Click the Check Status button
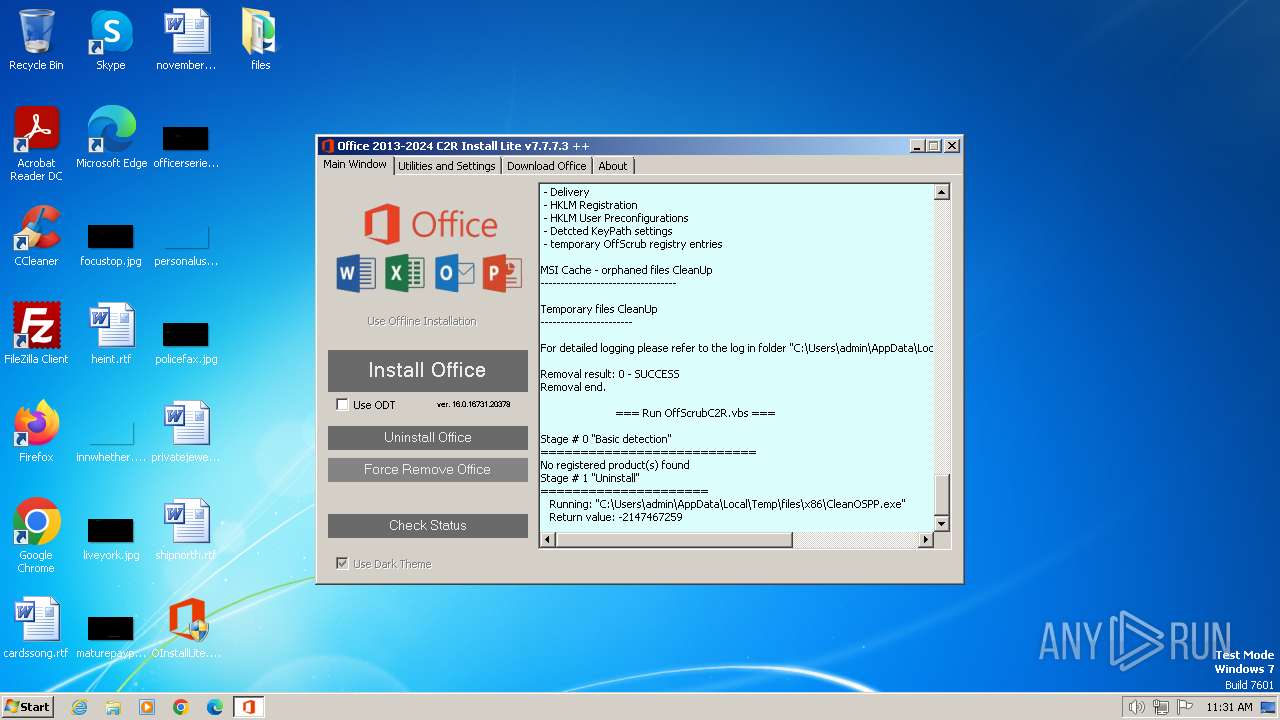The width and height of the screenshot is (1280, 720). pos(428,526)
